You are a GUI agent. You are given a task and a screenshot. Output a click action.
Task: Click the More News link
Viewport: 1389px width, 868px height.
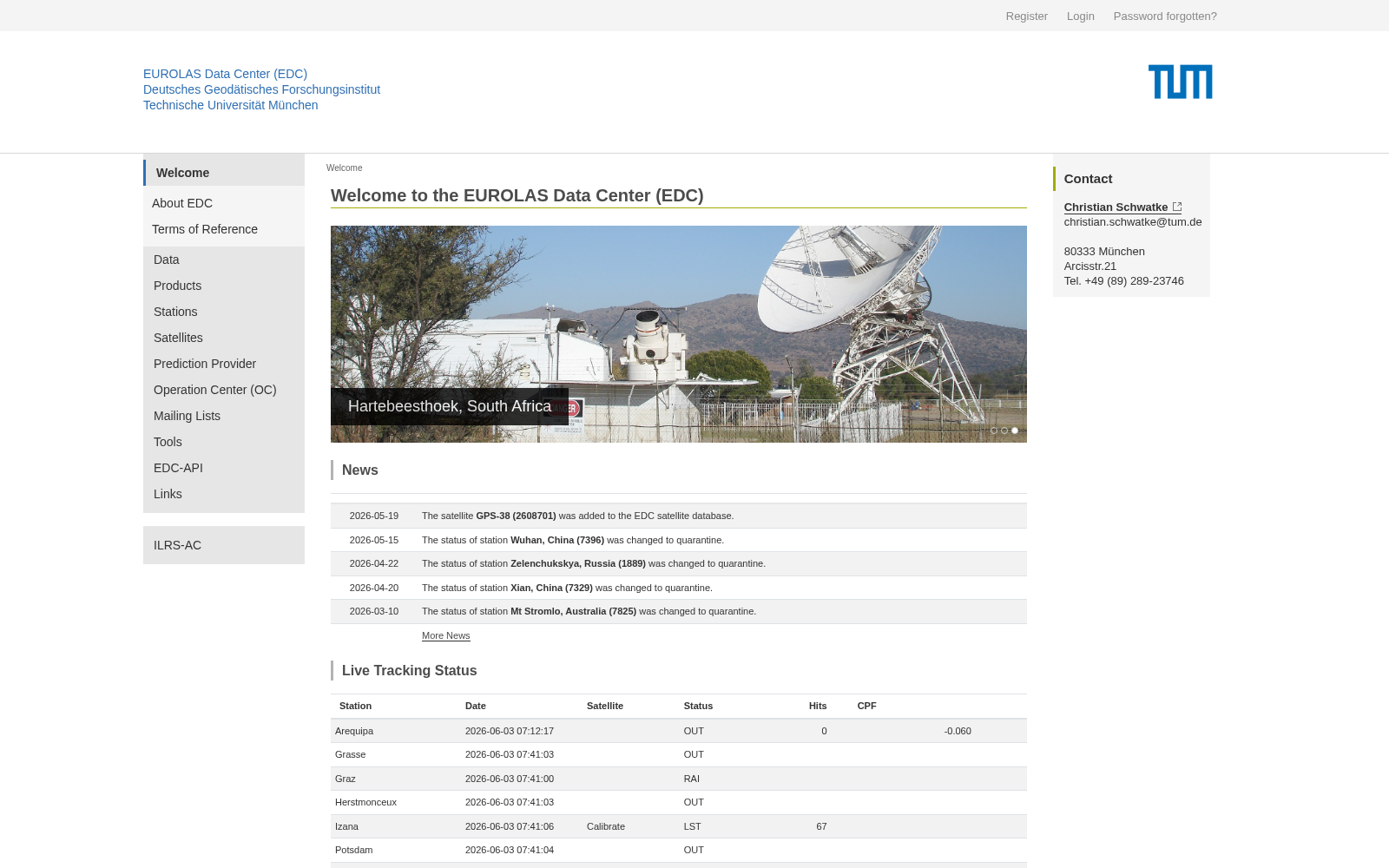point(445,635)
